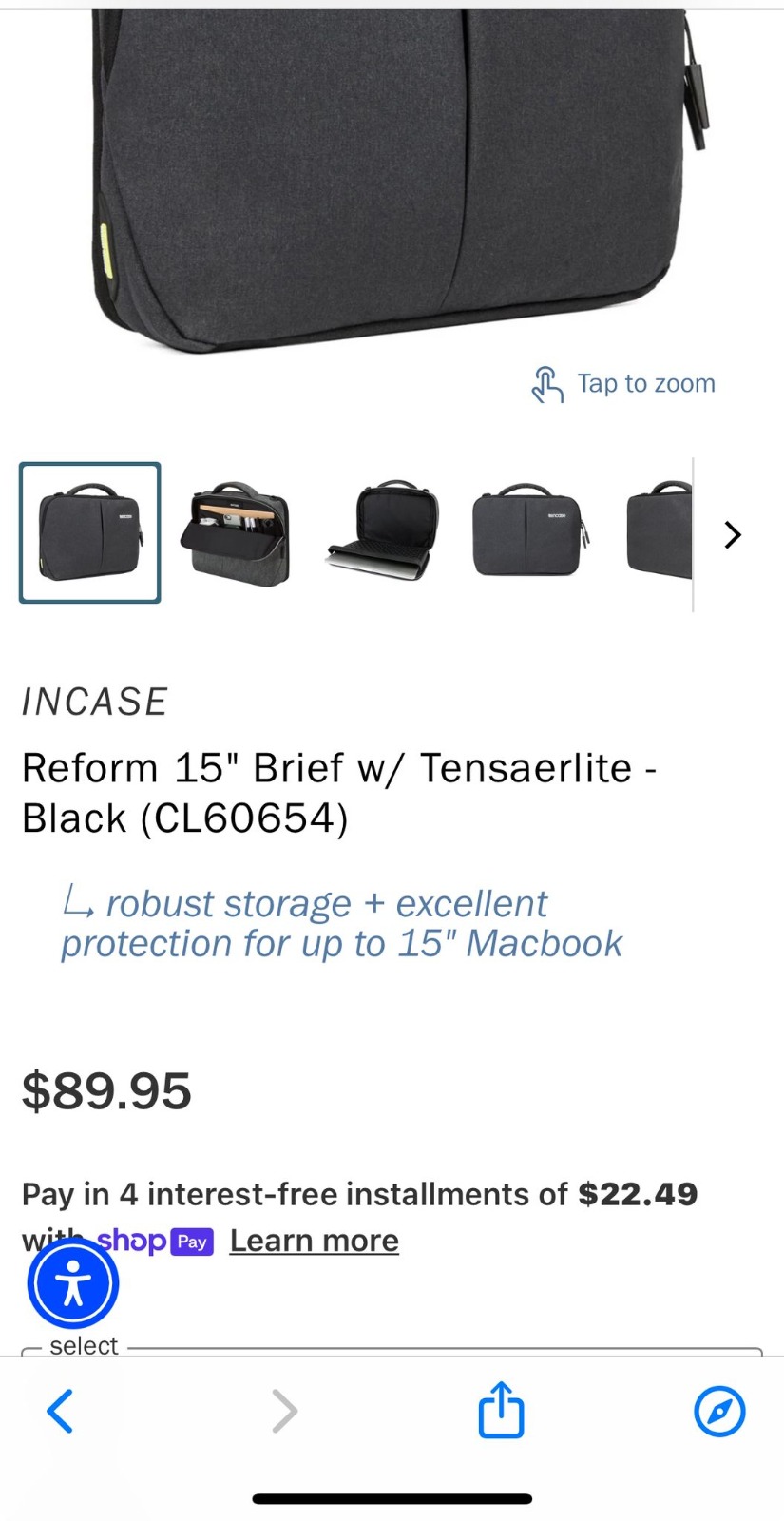Image resolution: width=784 pixels, height=1521 pixels.
Task: Click the Shop Pay logo
Action: click(x=155, y=1241)
